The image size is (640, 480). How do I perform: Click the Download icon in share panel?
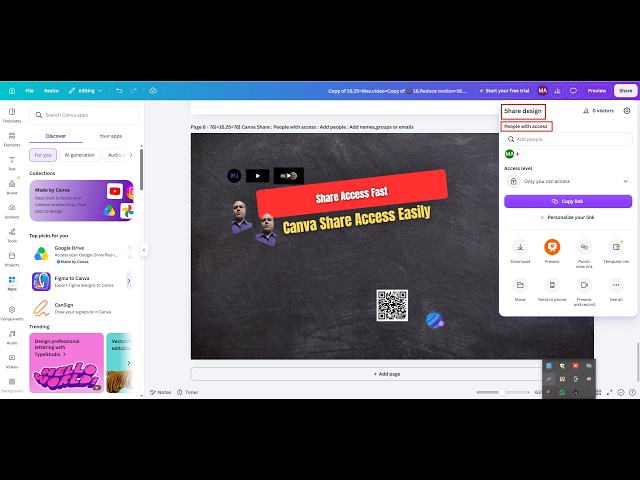pyautogui.click(x=520, y=247)
